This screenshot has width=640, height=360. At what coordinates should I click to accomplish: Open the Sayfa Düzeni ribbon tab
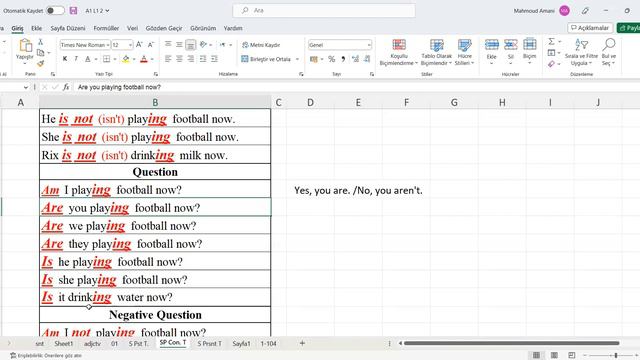[x=68, y=28]
